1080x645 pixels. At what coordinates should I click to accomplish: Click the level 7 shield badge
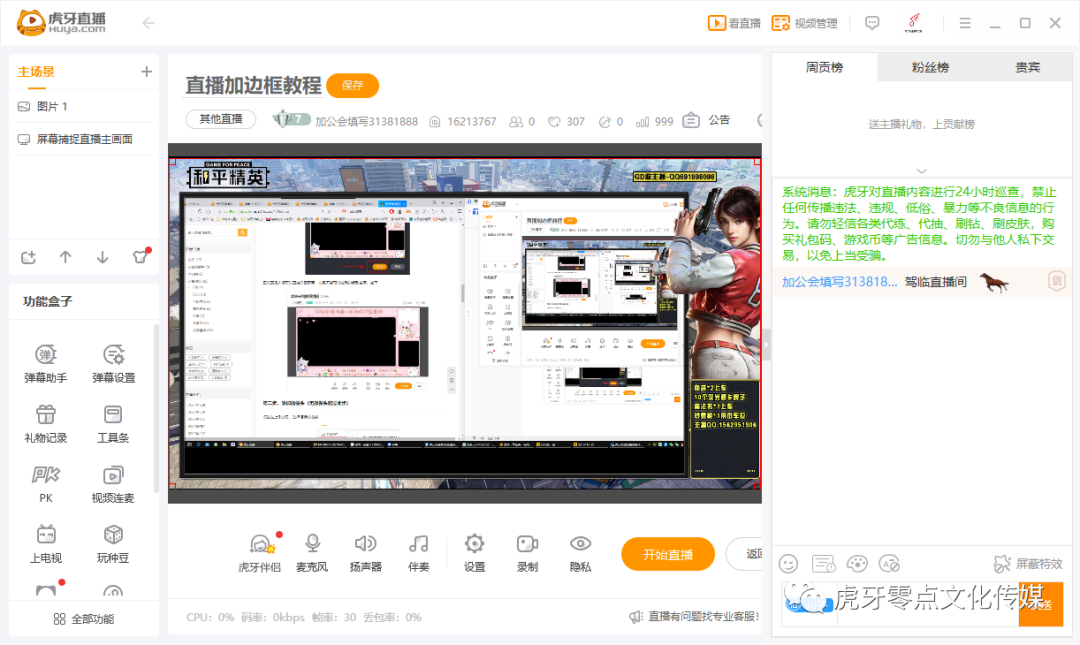click(x=291, y=119)
